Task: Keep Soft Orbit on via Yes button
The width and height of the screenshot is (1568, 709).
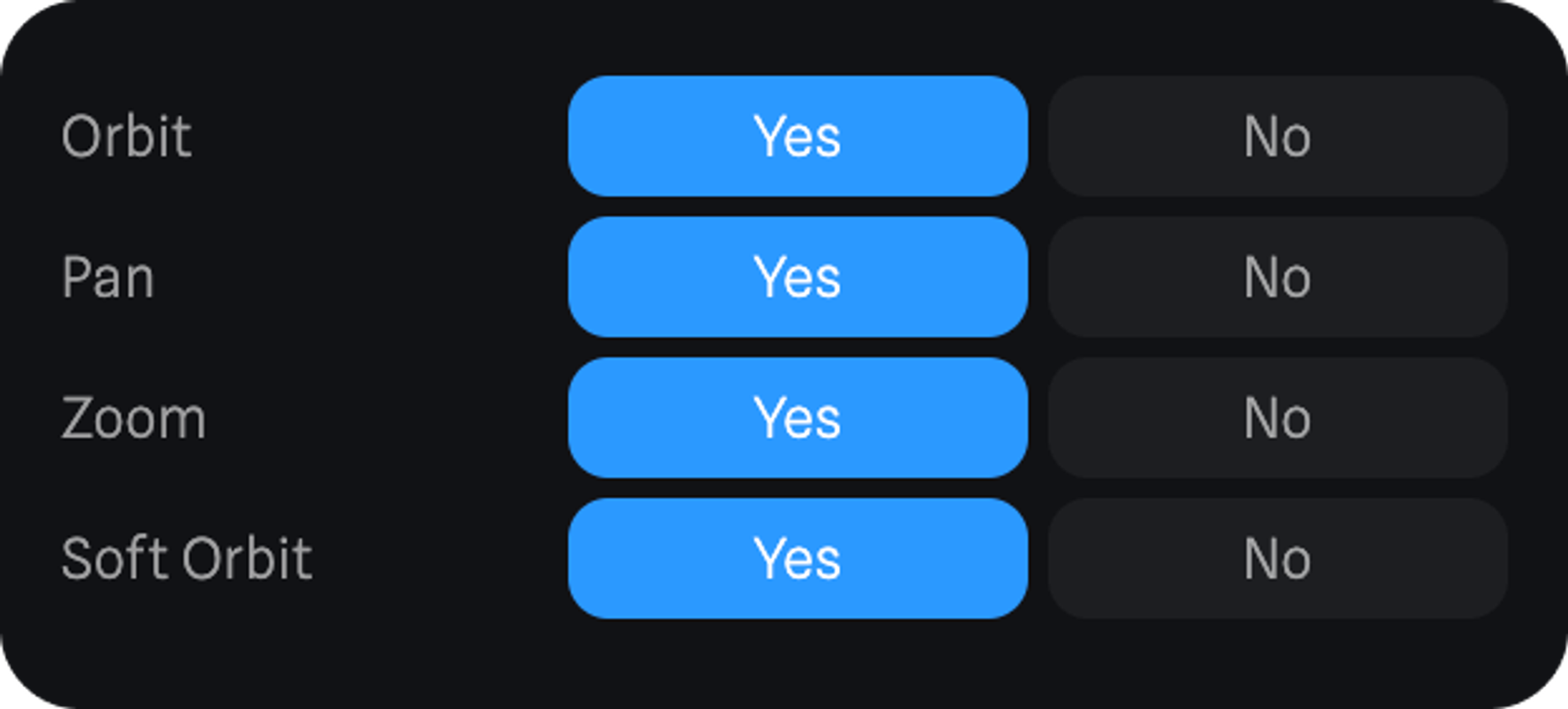Action: pos(797,558)
